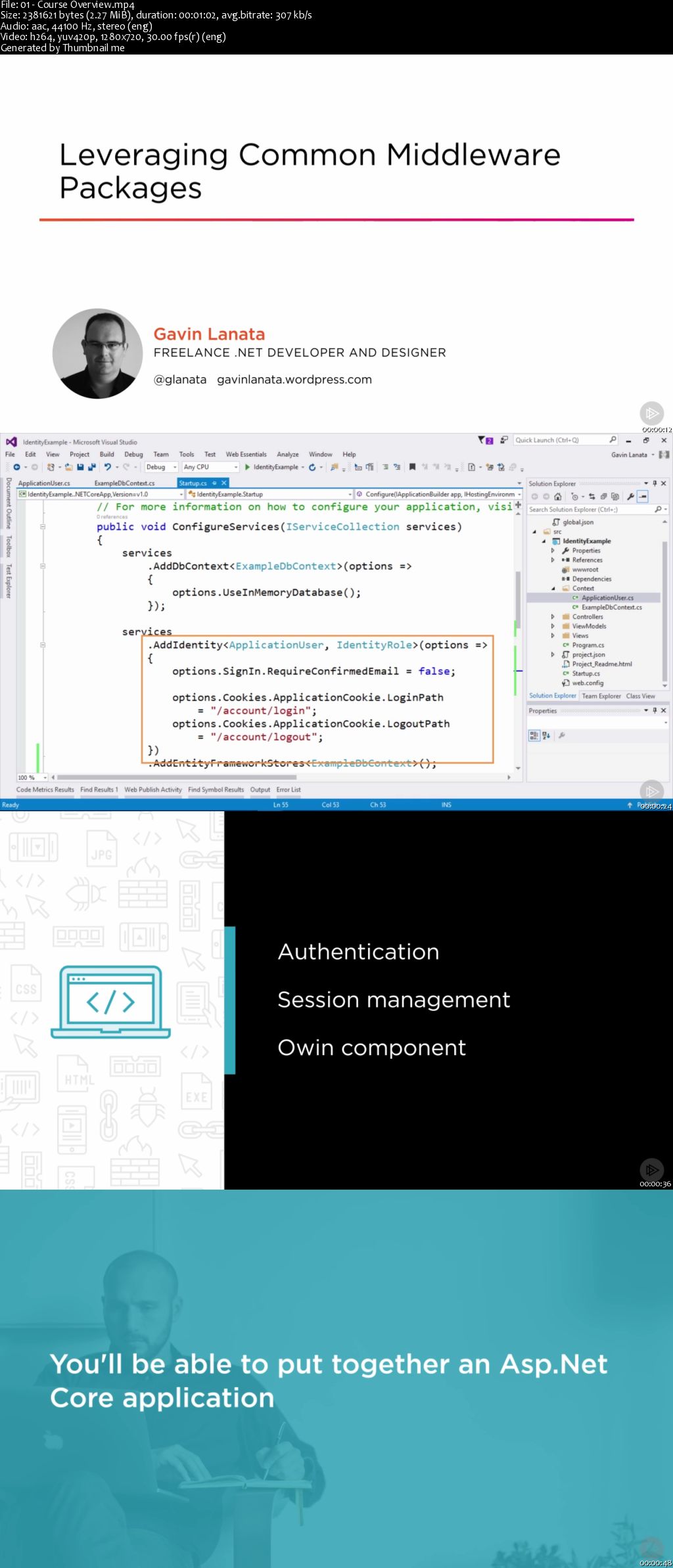Open the Document Outline side tab

click(x=9, y=503)
